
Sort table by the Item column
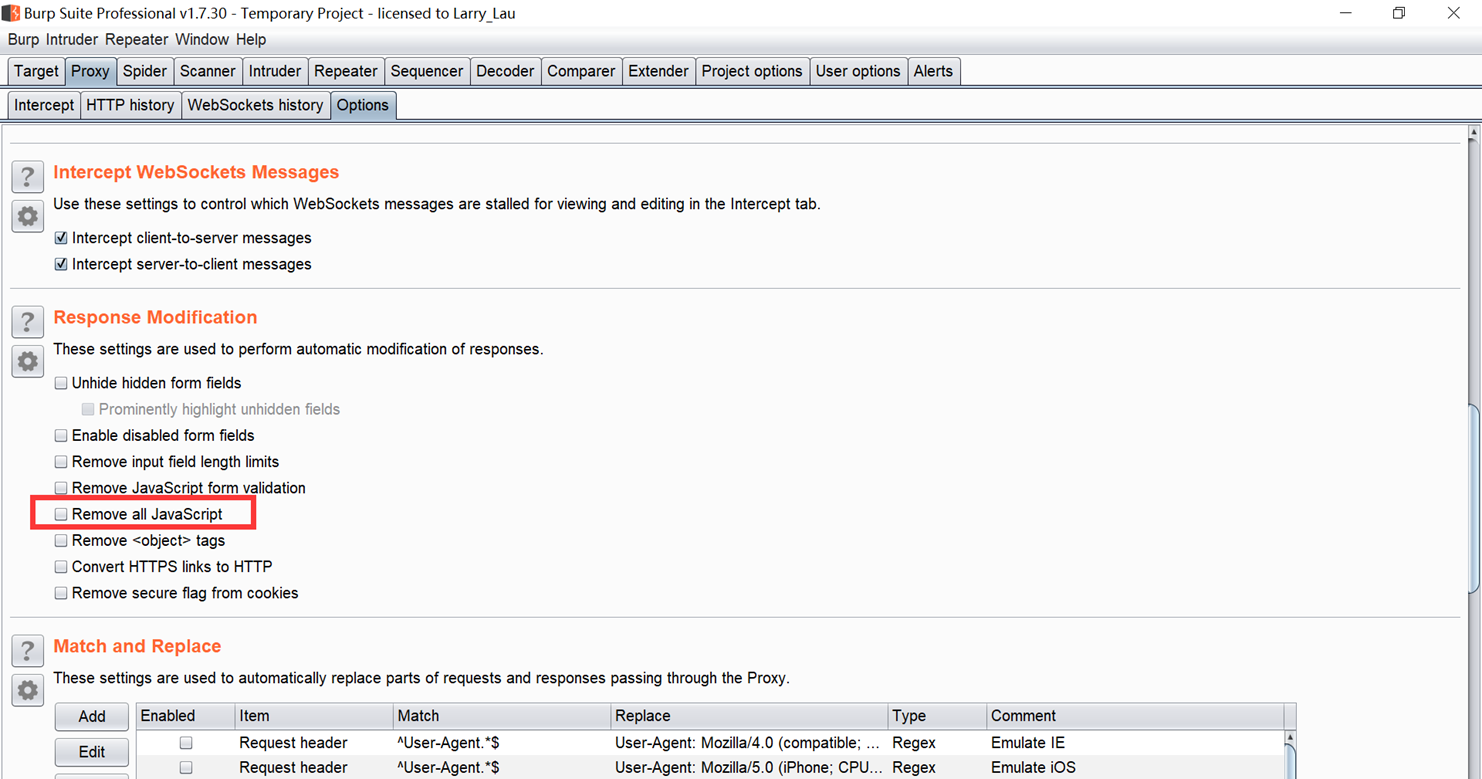(313, 716)
